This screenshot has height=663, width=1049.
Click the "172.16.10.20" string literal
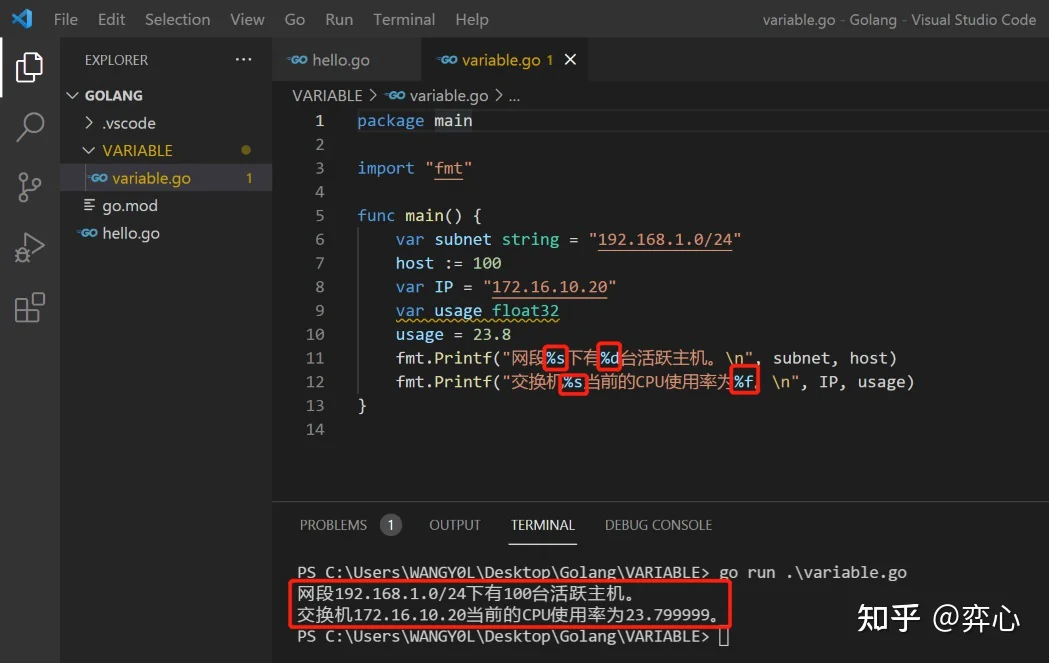point(549,287)
